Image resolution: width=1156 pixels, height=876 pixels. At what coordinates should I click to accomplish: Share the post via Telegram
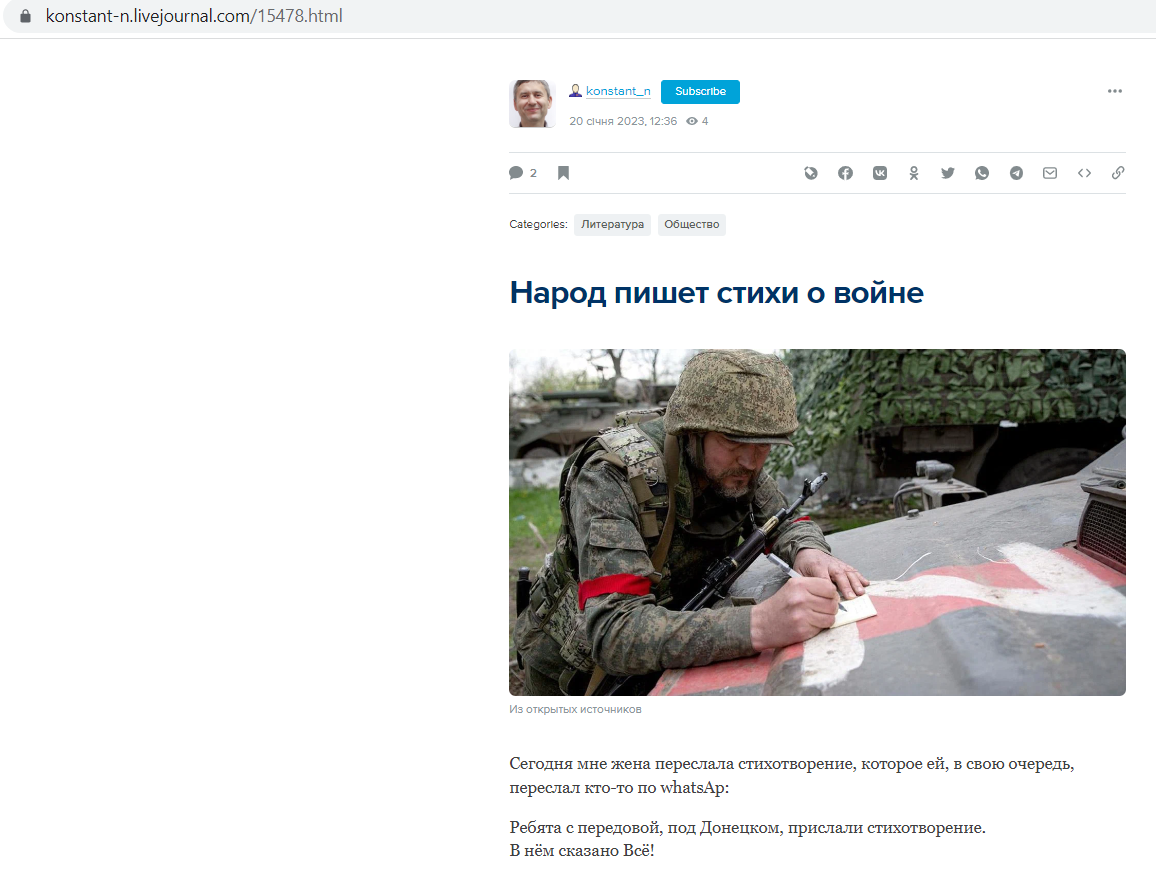click(x=1016, y=173)
